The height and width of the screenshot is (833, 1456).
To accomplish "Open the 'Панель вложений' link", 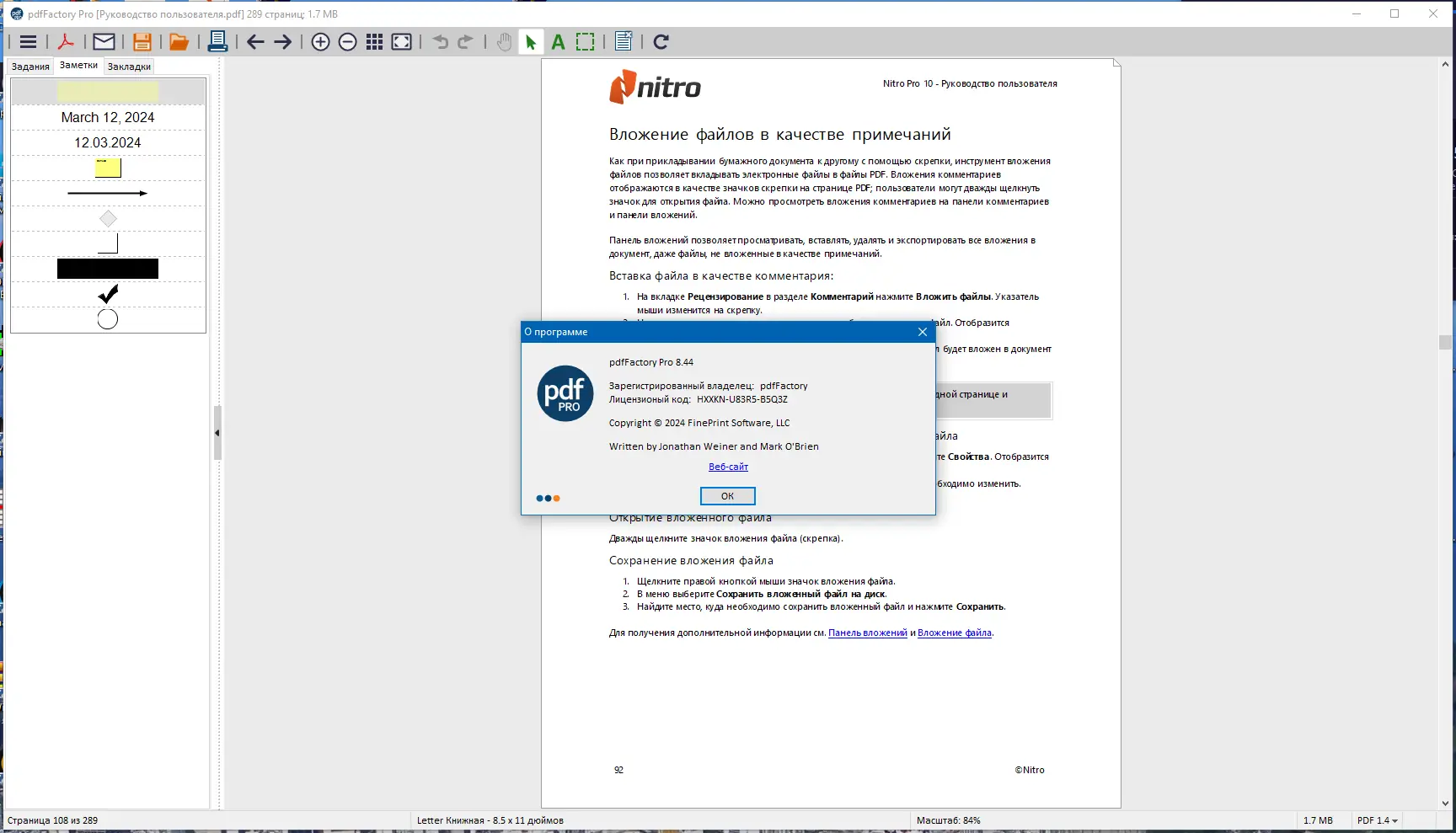I will tap(868, 633).
